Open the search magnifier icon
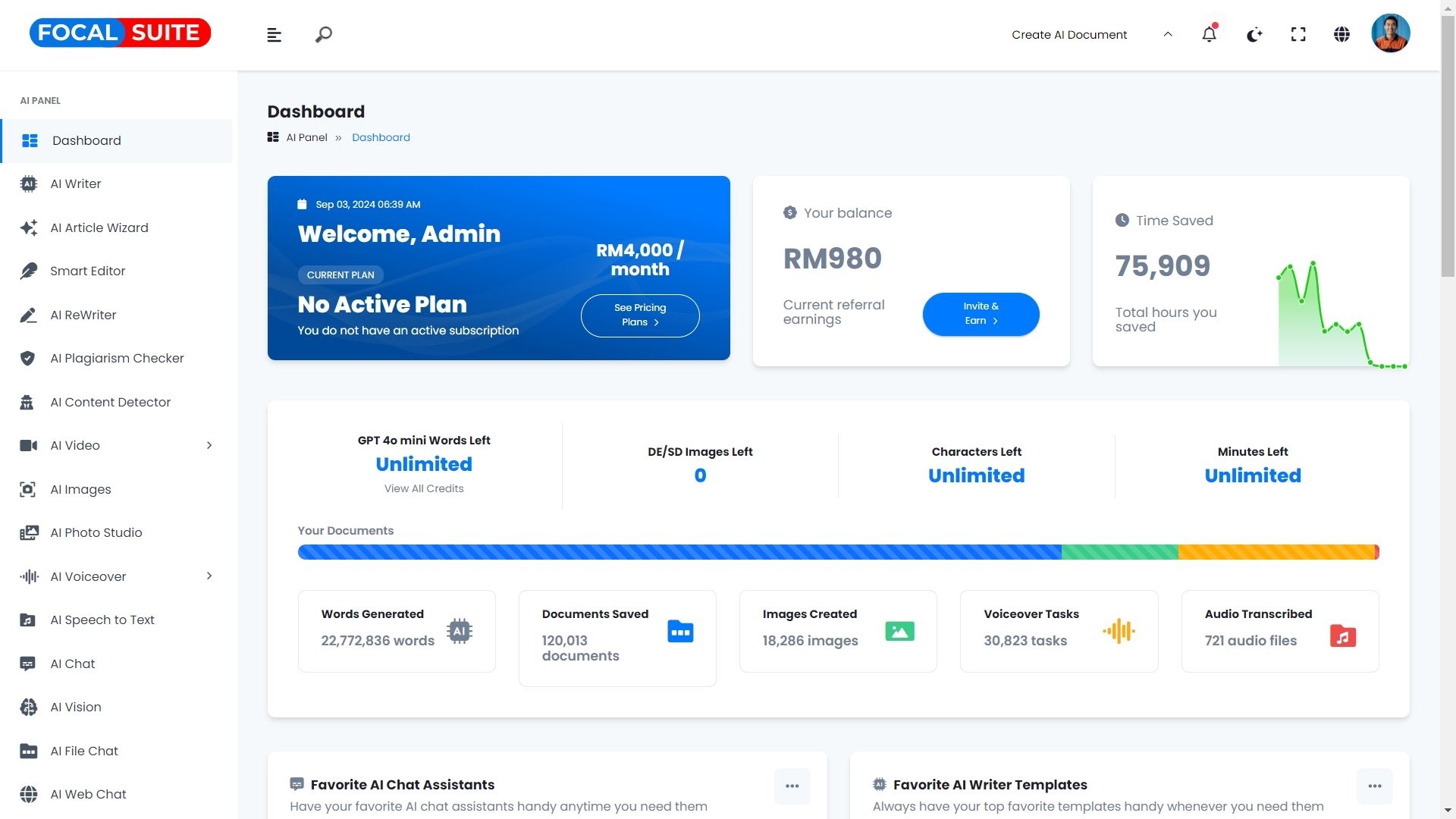The image size is (1456, 819). point(324,35)
